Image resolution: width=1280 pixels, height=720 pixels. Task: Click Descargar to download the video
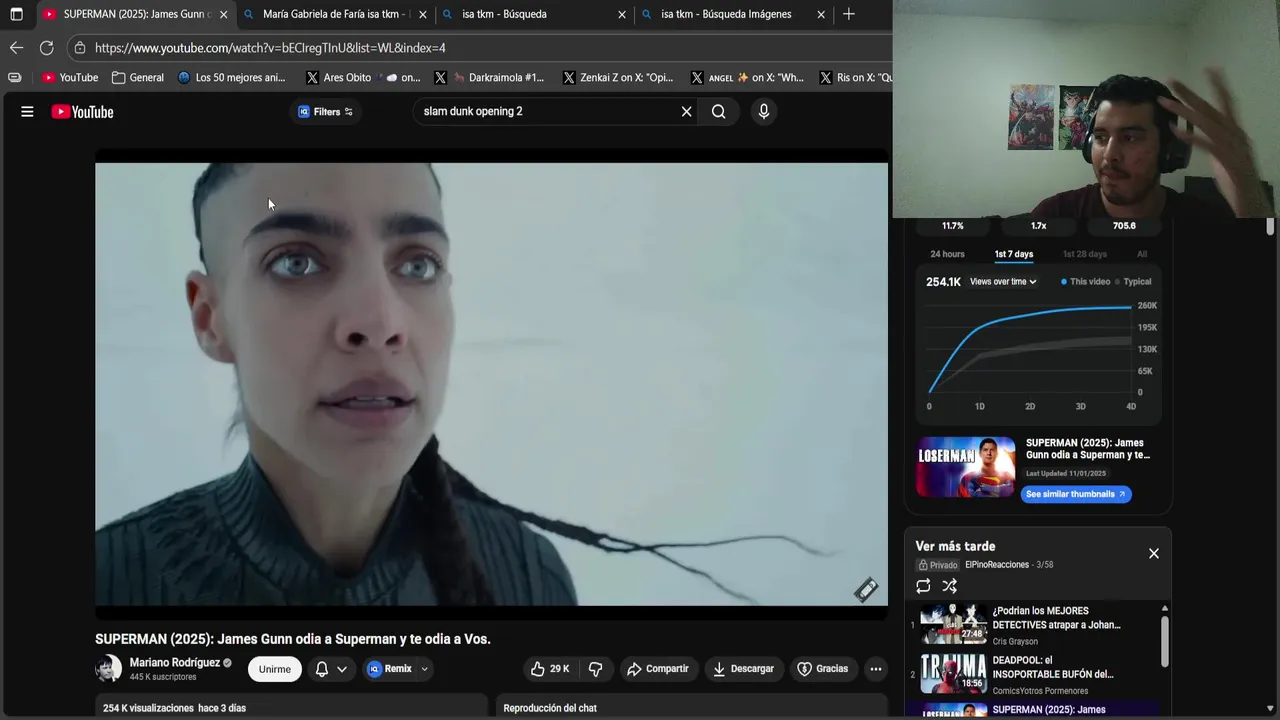pyautogui.click(x=743, y=669)
